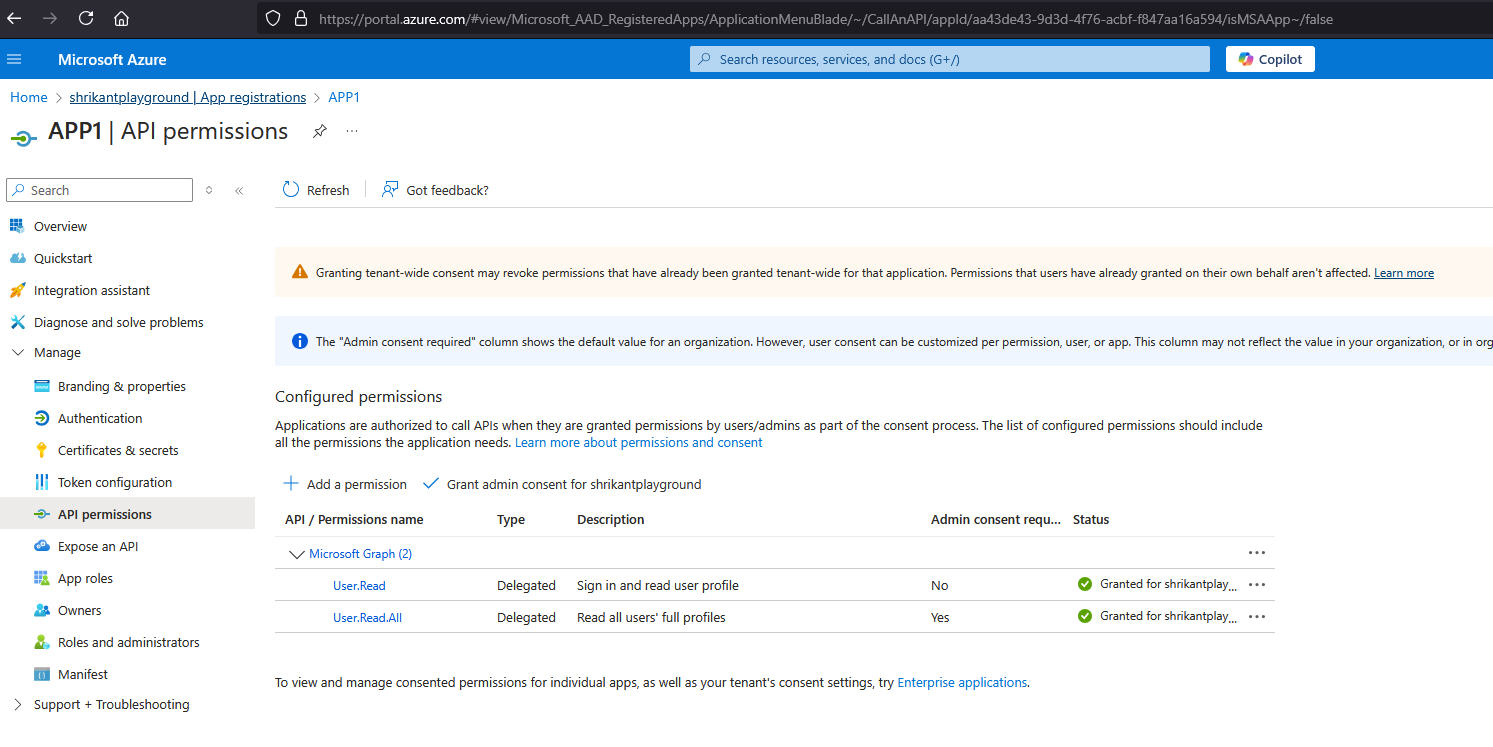Open Authentication in the Manage menu

click(100, 418)
